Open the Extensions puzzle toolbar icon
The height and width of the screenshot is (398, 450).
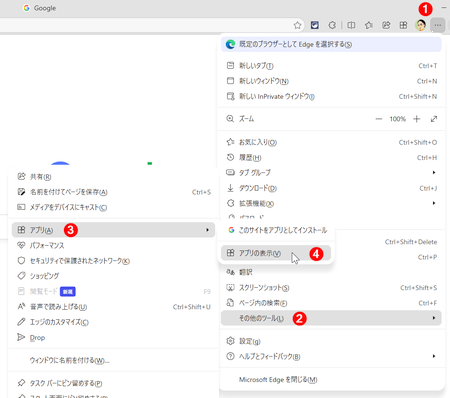pos(332,25)
